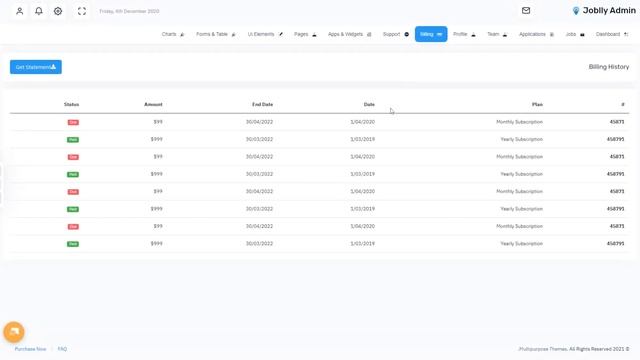This screenshot has height=360, width=640.
Task: Open the orange chat bubble widget
Action: (x=14, y=332)
